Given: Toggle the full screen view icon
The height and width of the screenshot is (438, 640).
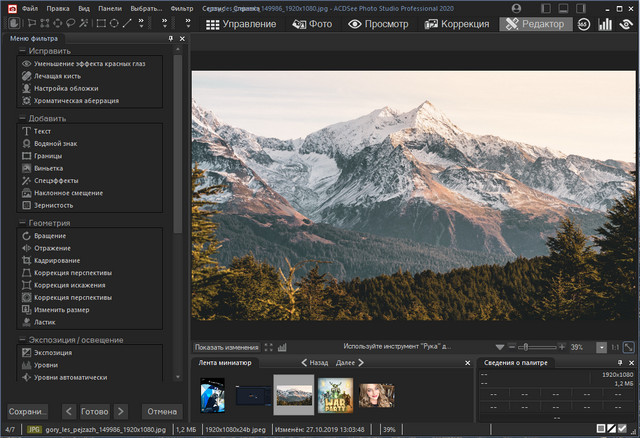Looking at the screenshot, I should click(x=269, y=347).
